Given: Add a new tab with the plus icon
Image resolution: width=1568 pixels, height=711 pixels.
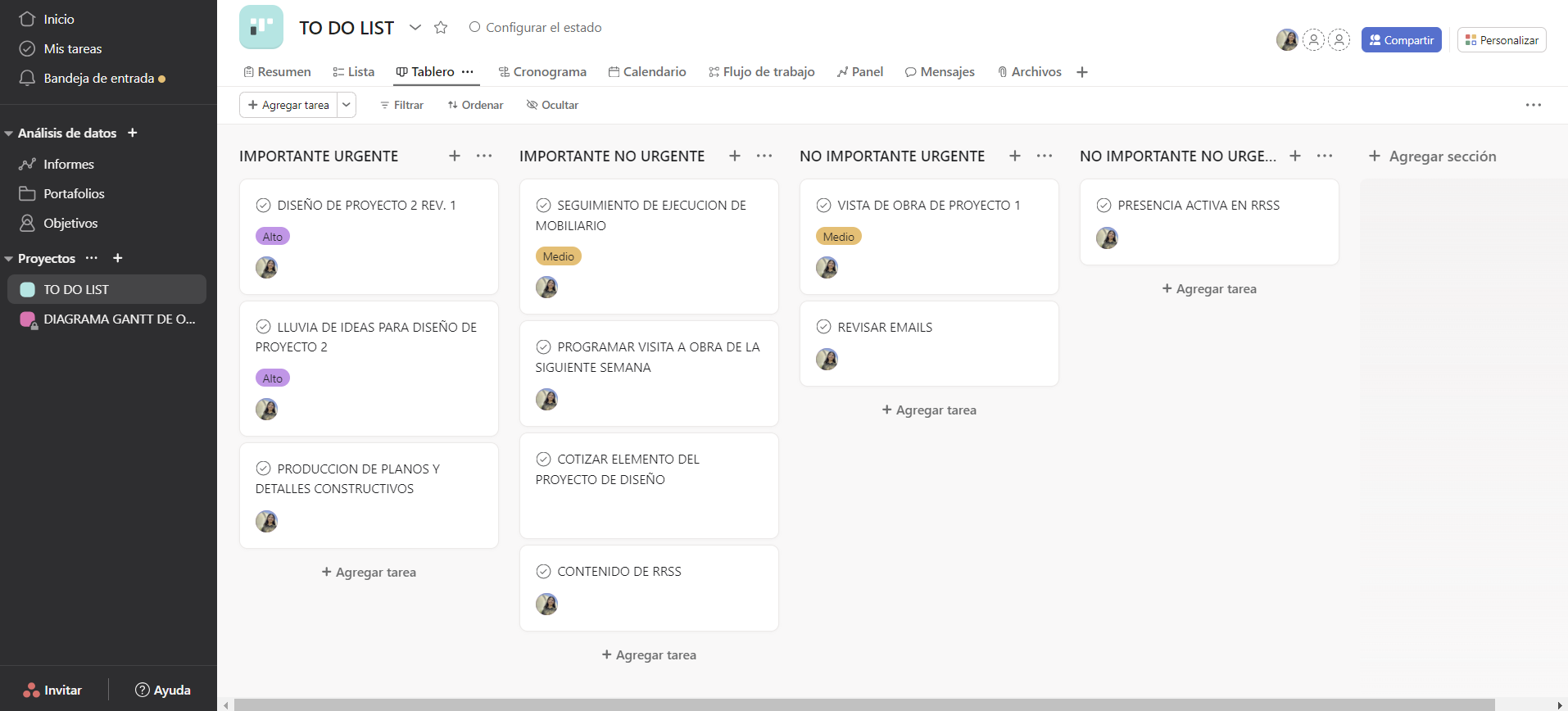Looking at the screenshot, I should (x=1082, y=72).
